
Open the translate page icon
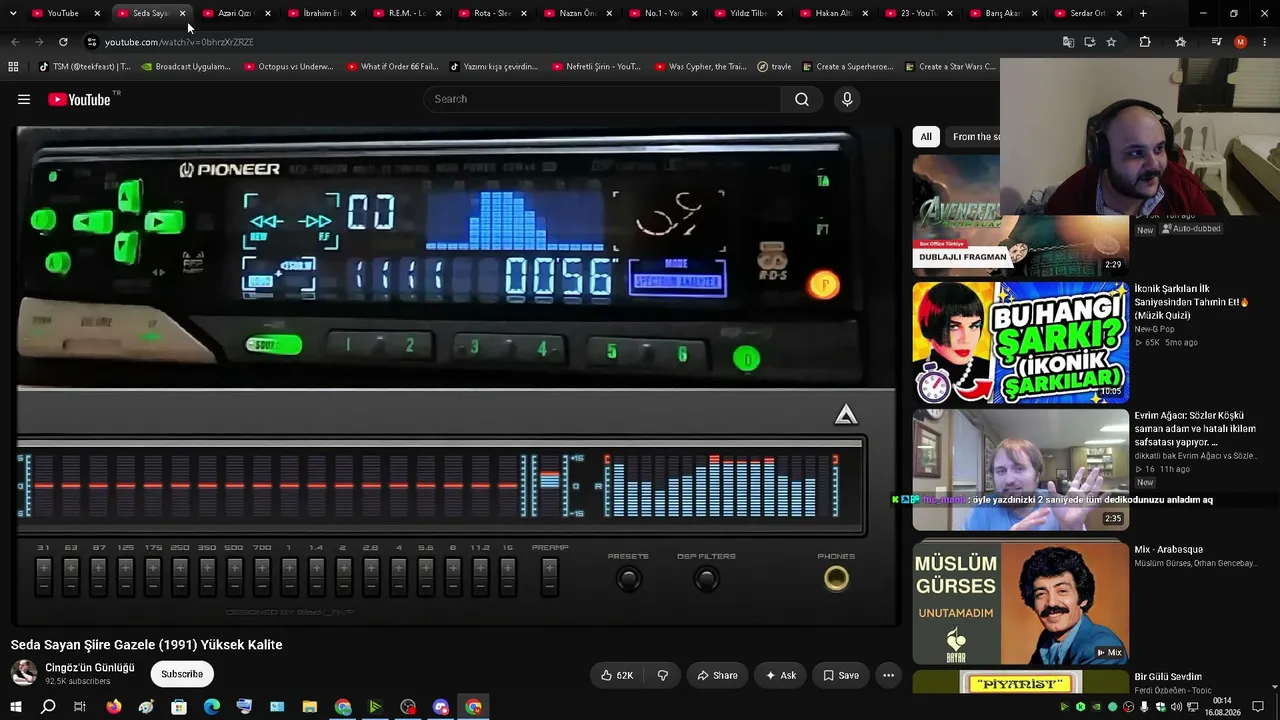click(1068, 42)
